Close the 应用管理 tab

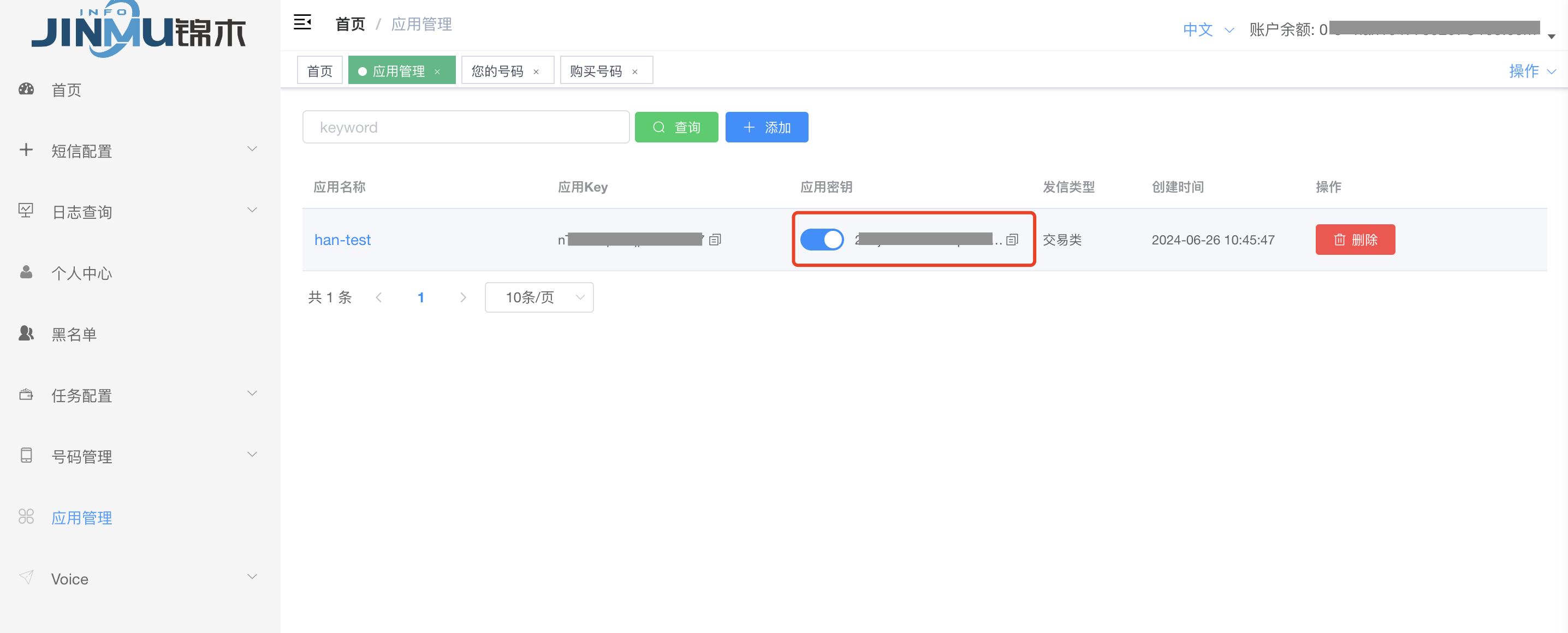[x=437, y=72]
